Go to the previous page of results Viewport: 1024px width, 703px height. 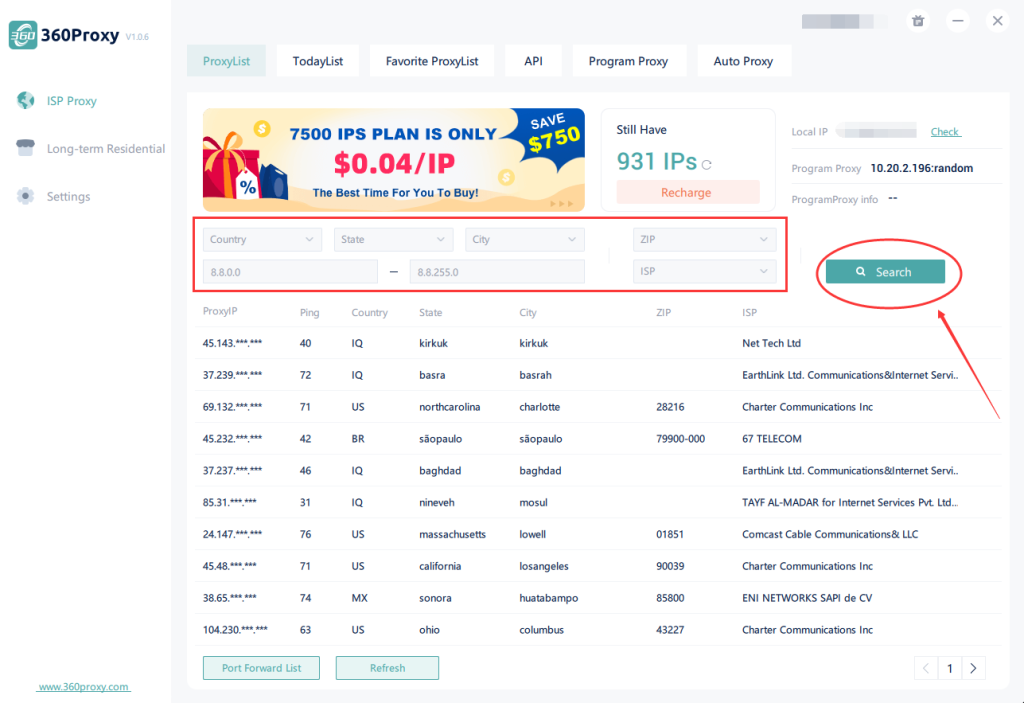pyautogui.click(x=926, y=668)
